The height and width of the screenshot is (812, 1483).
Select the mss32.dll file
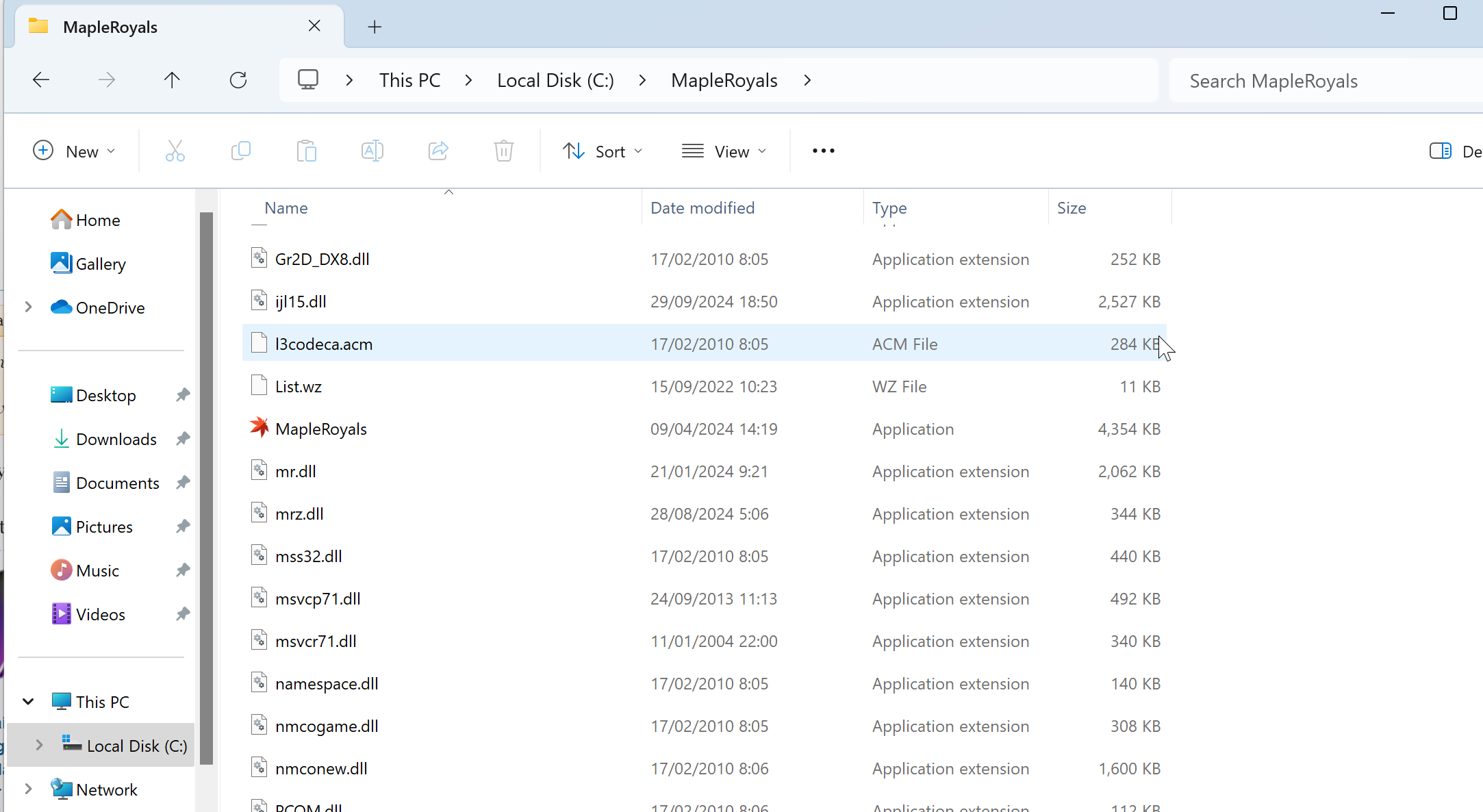pyautogui.click(x=704, y=556)
